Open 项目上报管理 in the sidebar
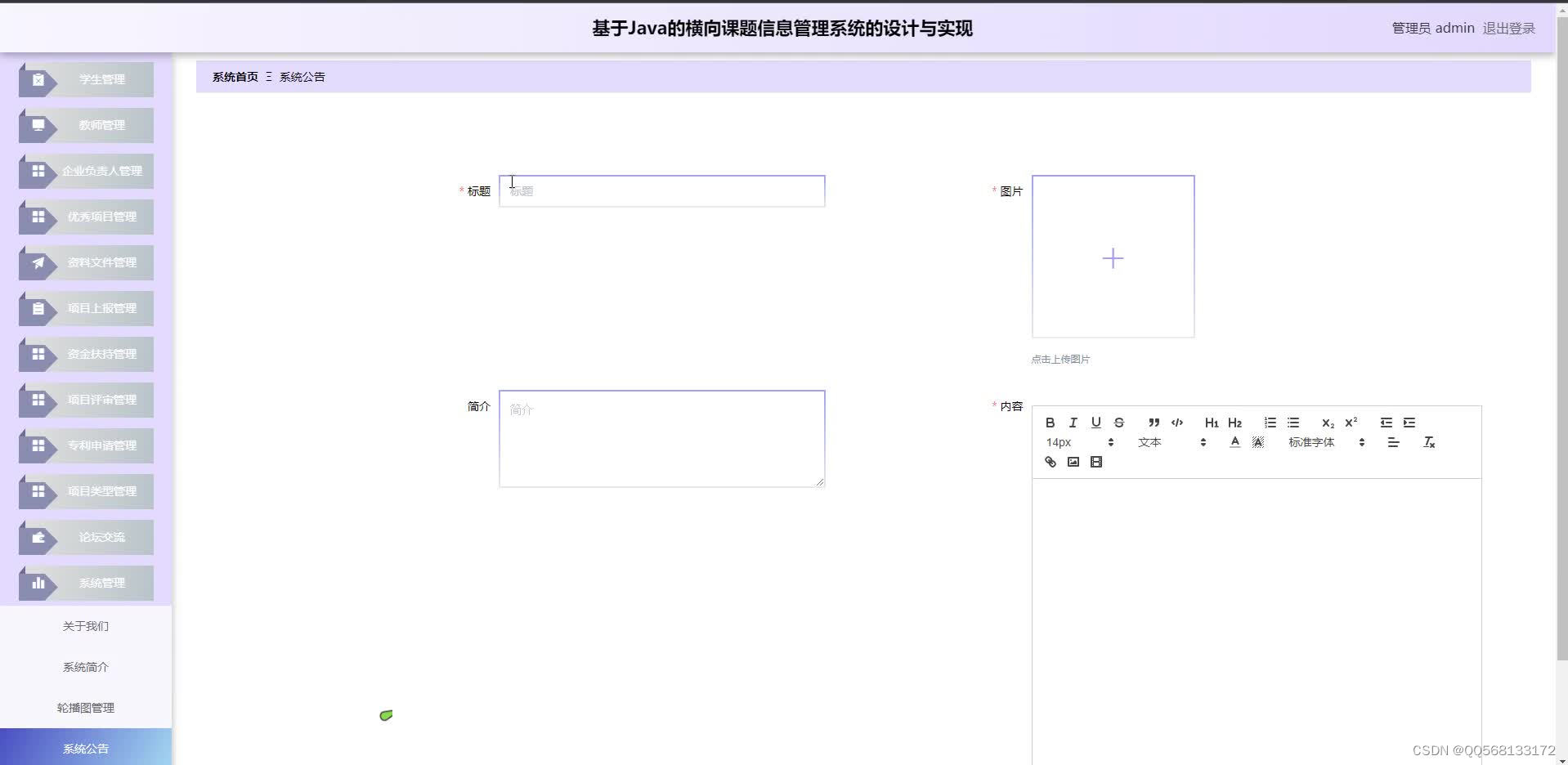Viewport: 1568px width, 765px height. [x=86, y=309]
